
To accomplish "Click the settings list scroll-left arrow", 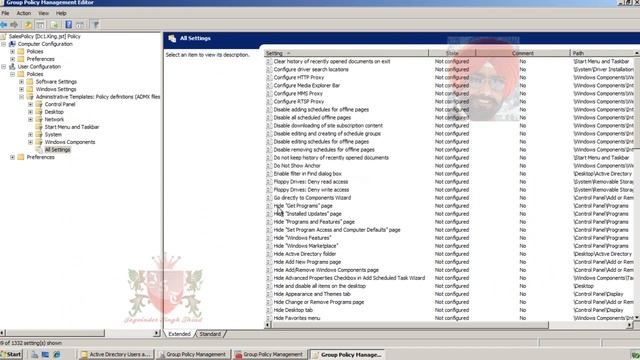I will [x=268, y=325].
